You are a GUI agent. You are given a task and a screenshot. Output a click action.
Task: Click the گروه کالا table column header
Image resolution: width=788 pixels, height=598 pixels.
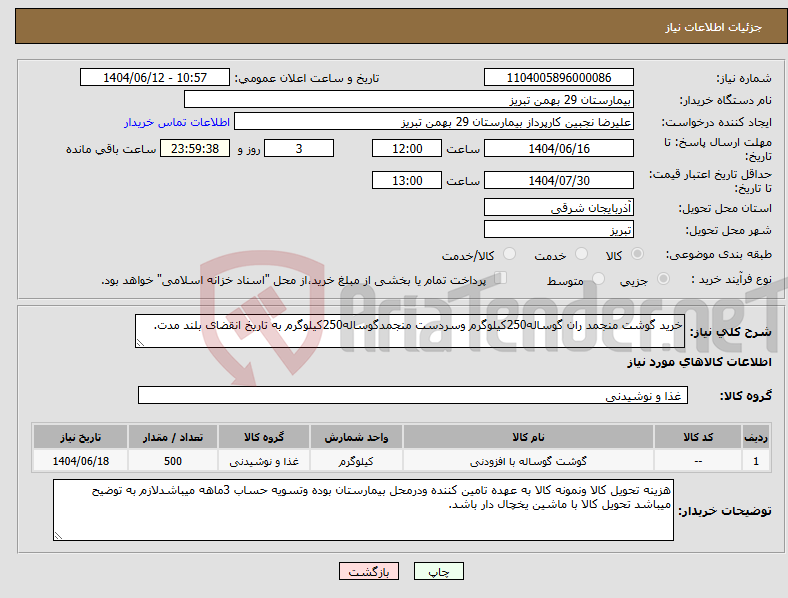pyautogui.click(x=264, y=437)
